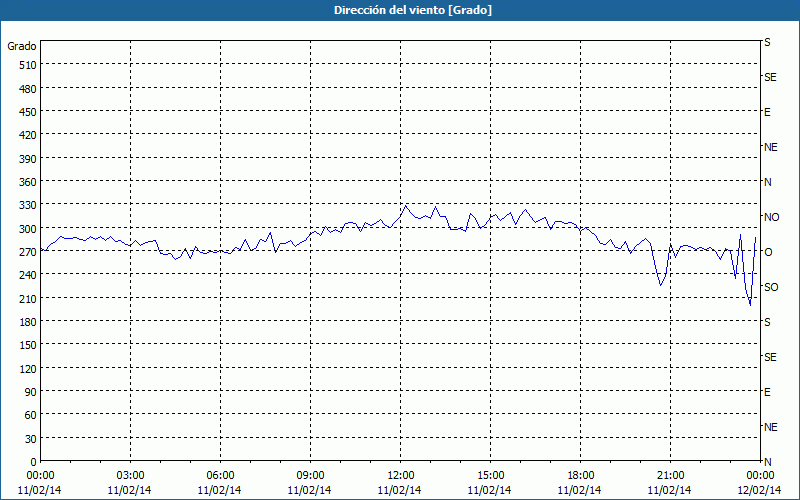The image size is (800, 500).
Task: Select the 03:00 time axis label
Action: click(x=130, y=476)
